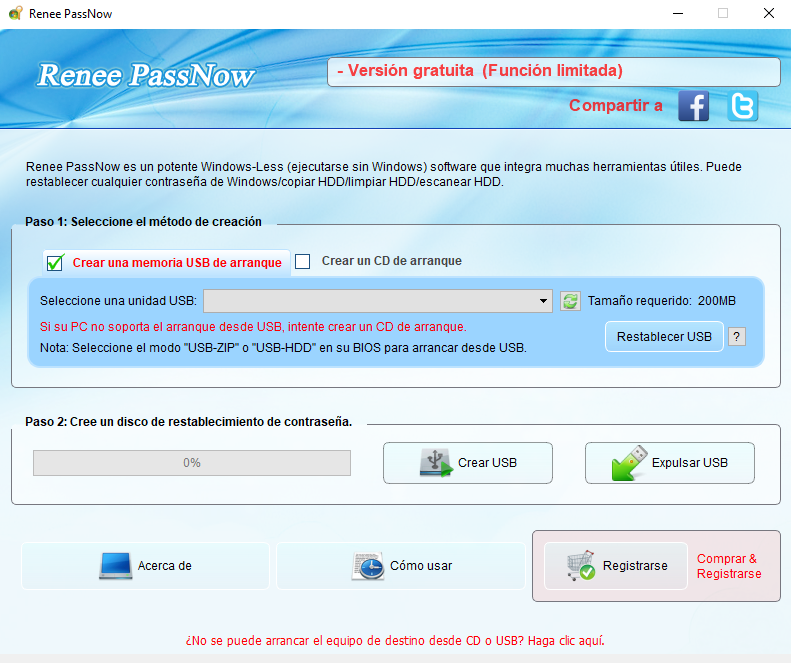Image resolution: width=791 pixels, height=663 pixels.
Task: Open the Cómo usar guide
Action: (x=401, y=566)
